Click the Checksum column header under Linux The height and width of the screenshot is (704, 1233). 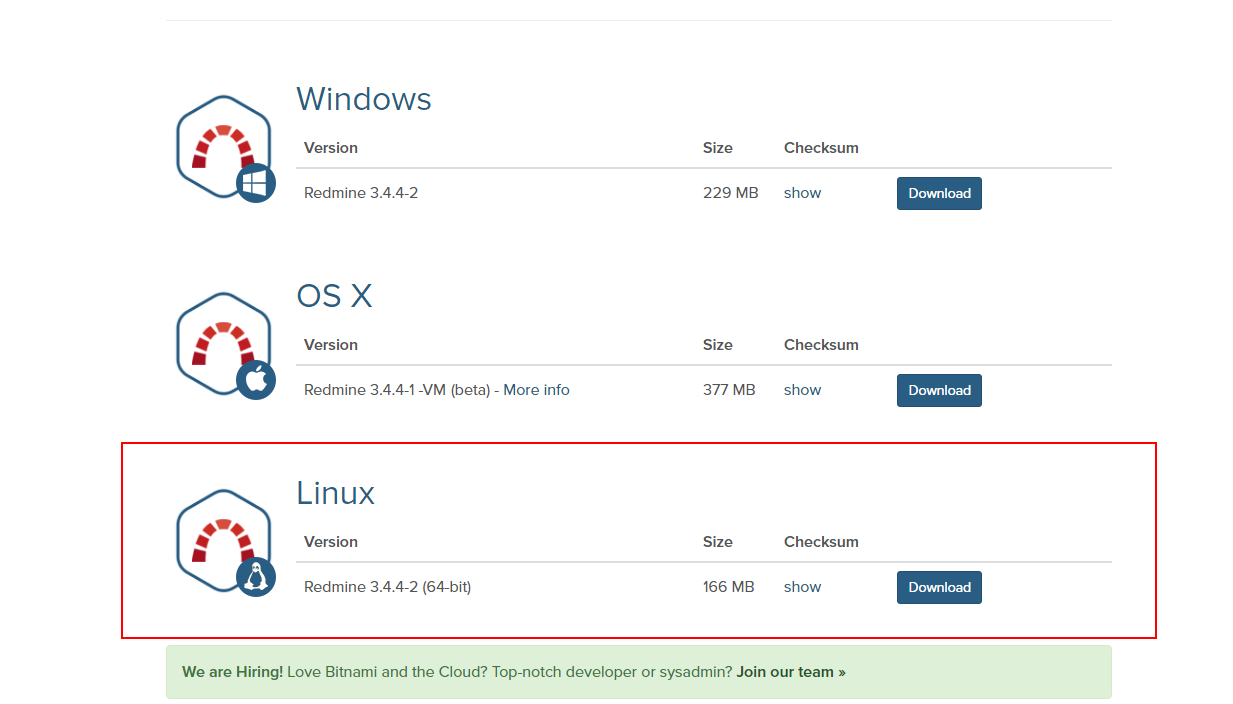pos(821,542)
